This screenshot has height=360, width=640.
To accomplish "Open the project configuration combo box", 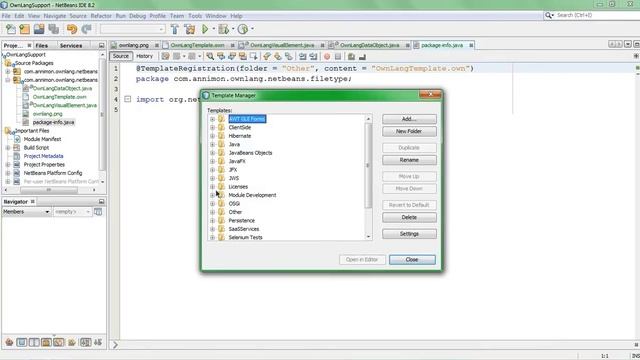I will click(133, 29).
